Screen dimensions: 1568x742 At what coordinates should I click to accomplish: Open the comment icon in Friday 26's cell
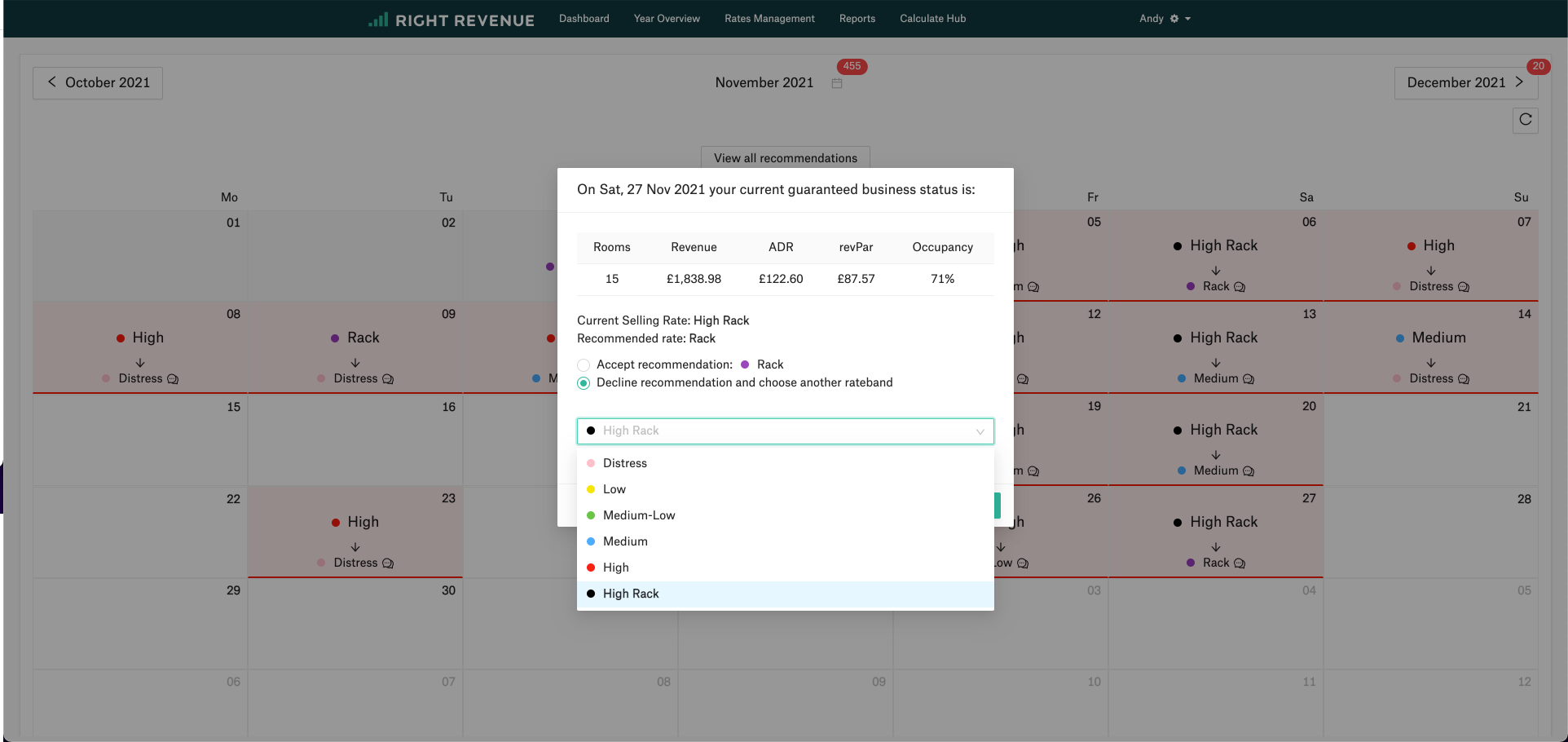tap(1023, 563)
